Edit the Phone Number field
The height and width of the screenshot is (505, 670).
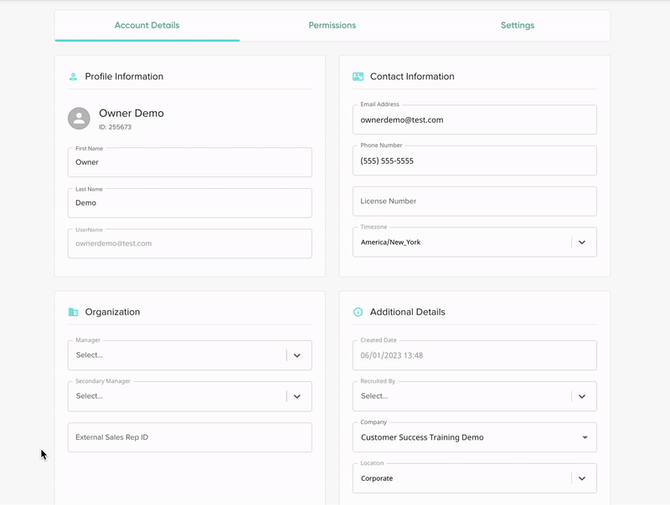[x=474, y=161]
